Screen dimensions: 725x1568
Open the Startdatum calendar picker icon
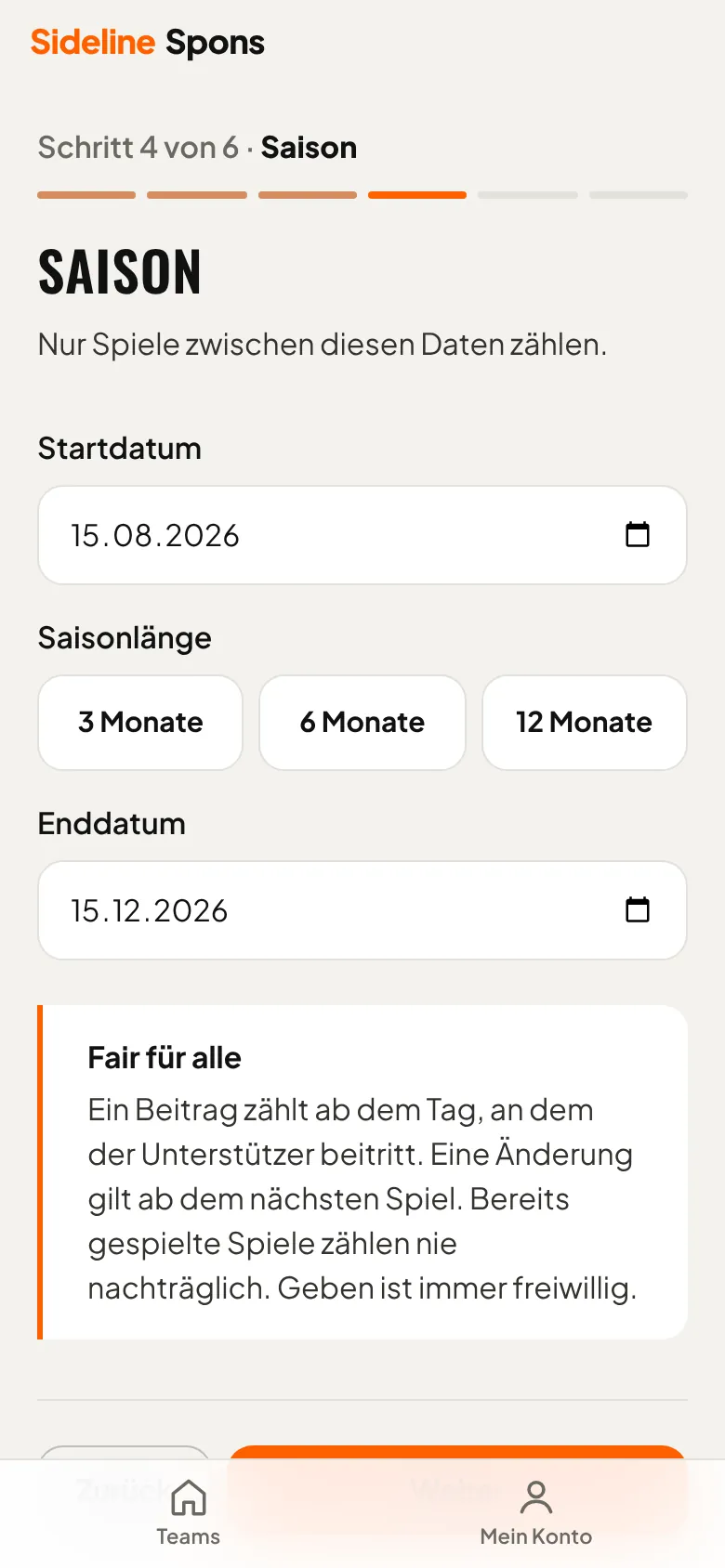point(638,534)
